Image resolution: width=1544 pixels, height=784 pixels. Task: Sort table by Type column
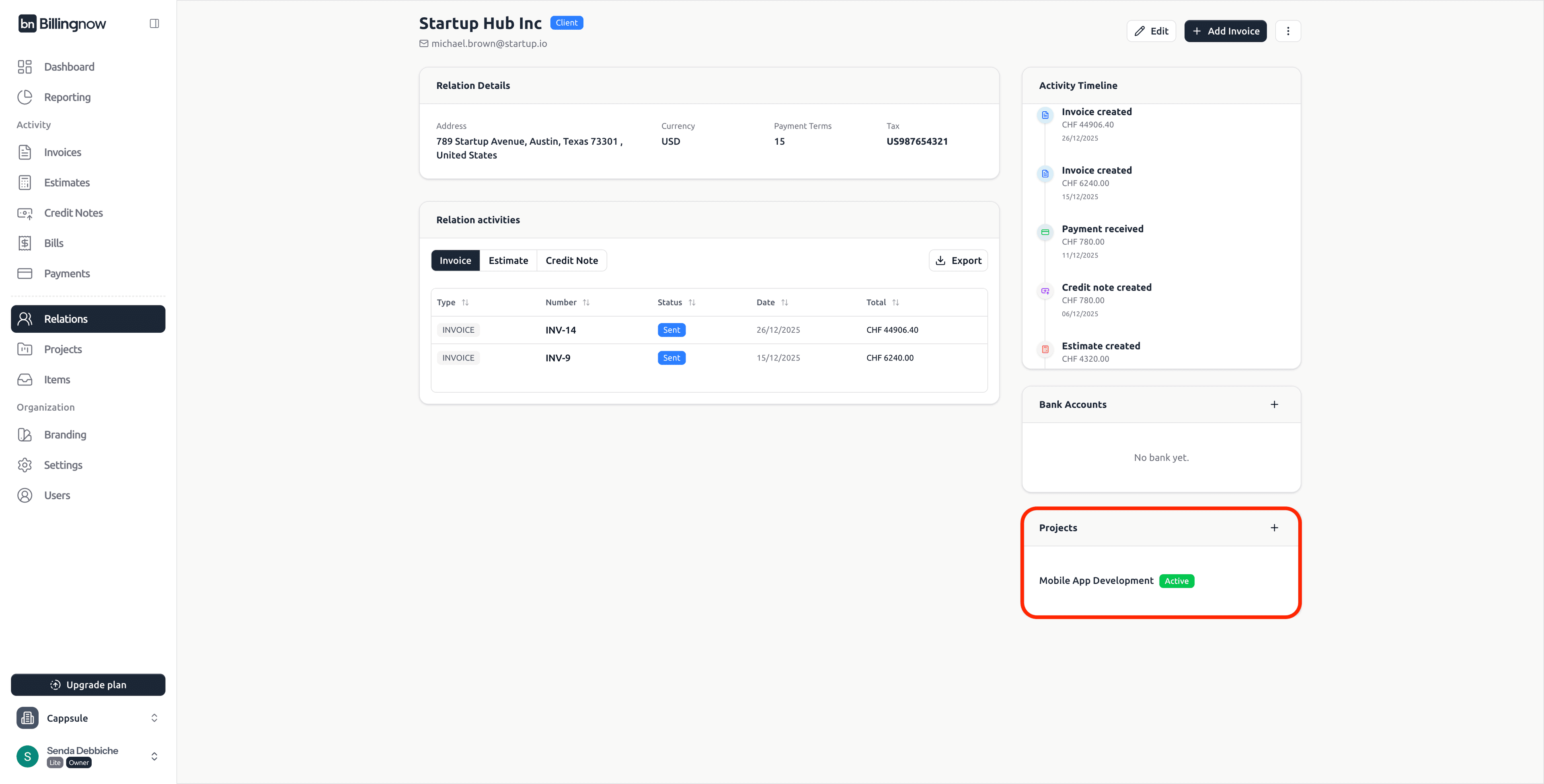pos(465,303)
